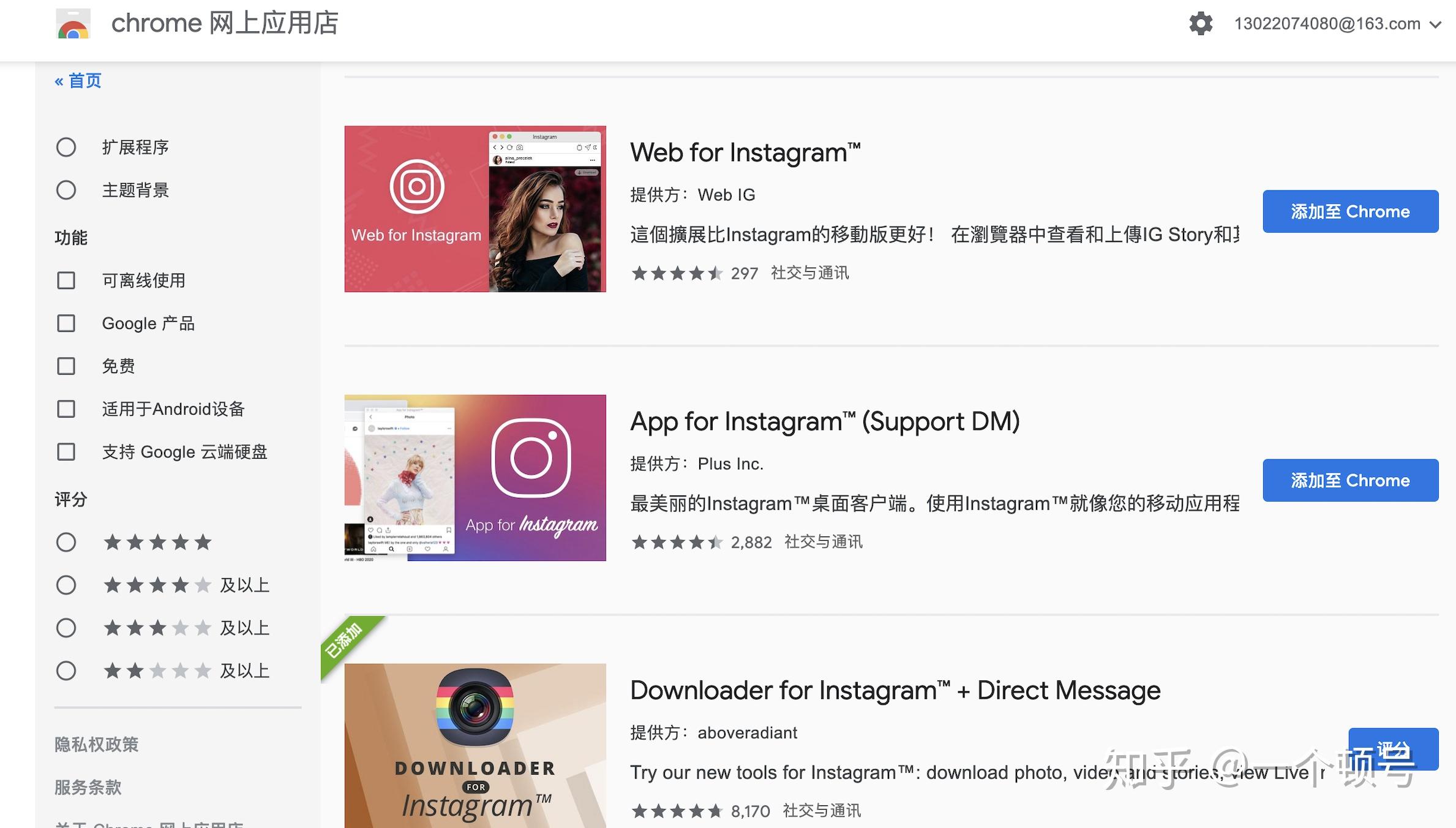
Task: Click the 评分 button for Downloader for Instagram
Action: point(1393,749)
